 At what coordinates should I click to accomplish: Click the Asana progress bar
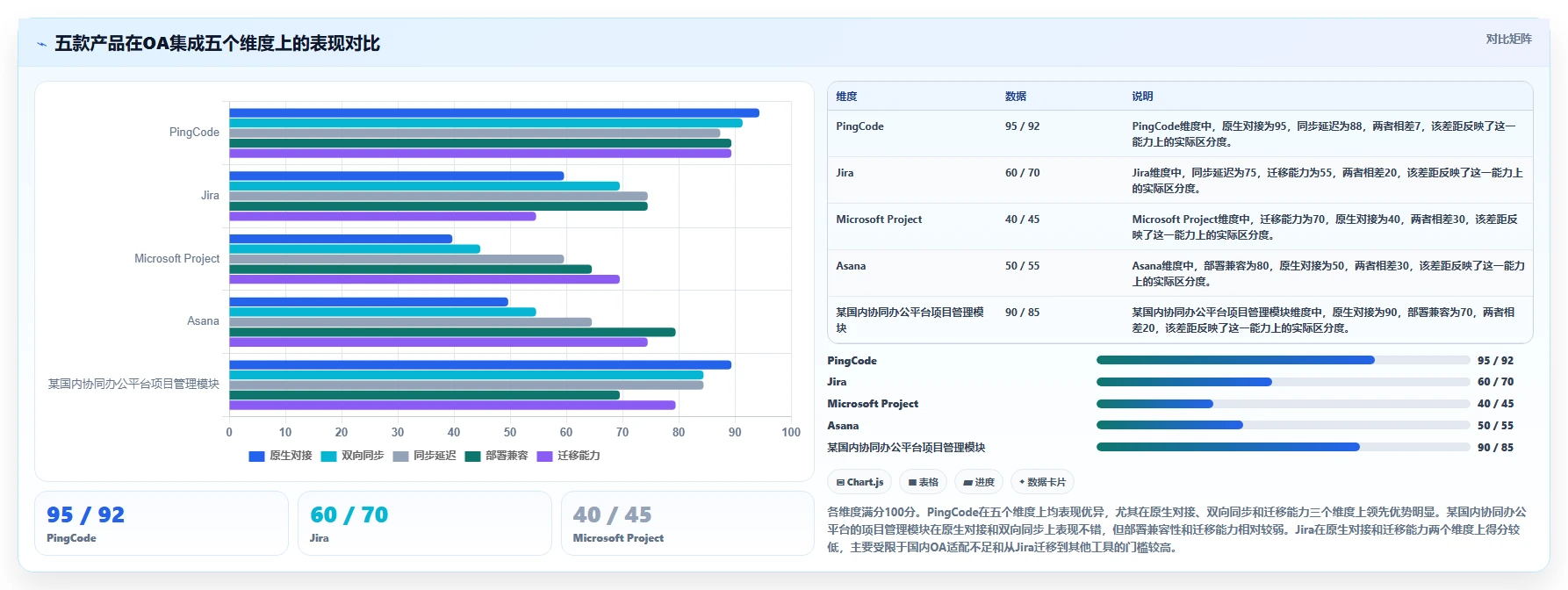pos(1283,425)
